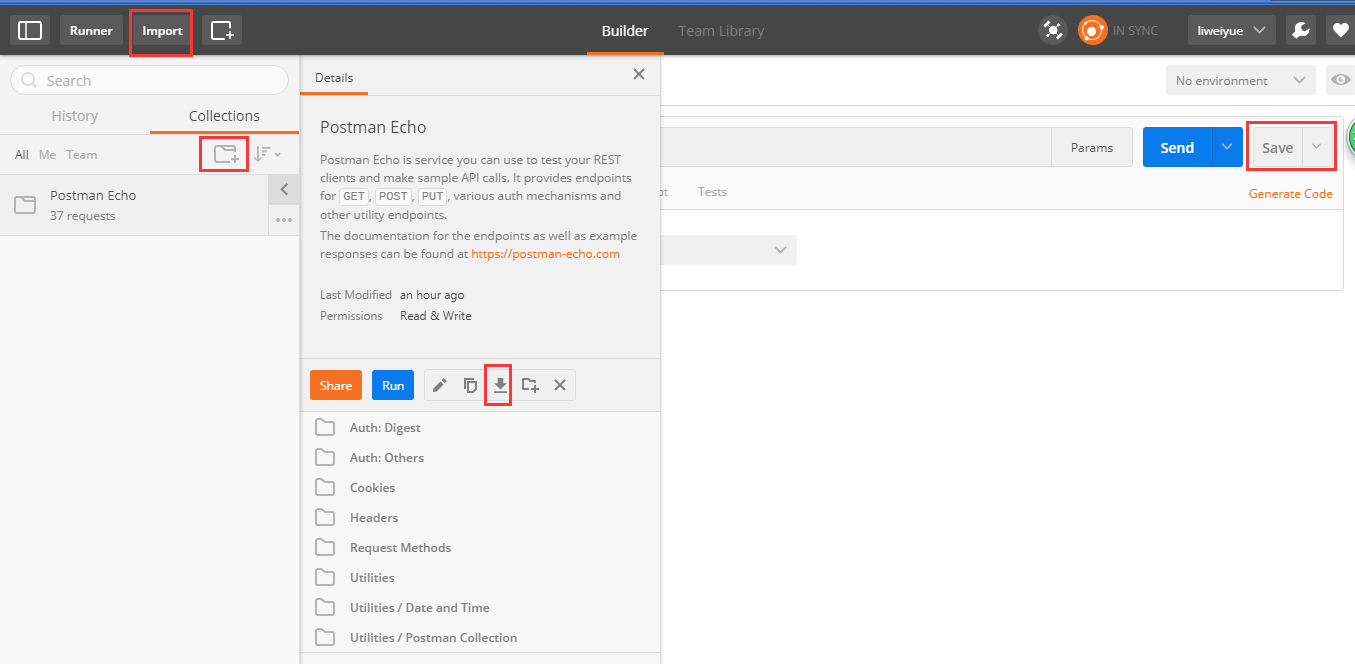The height and width of the screenshot is (664, 1355).
Task: Open the new window icon beside Import
Action: [x=222, y=31]
